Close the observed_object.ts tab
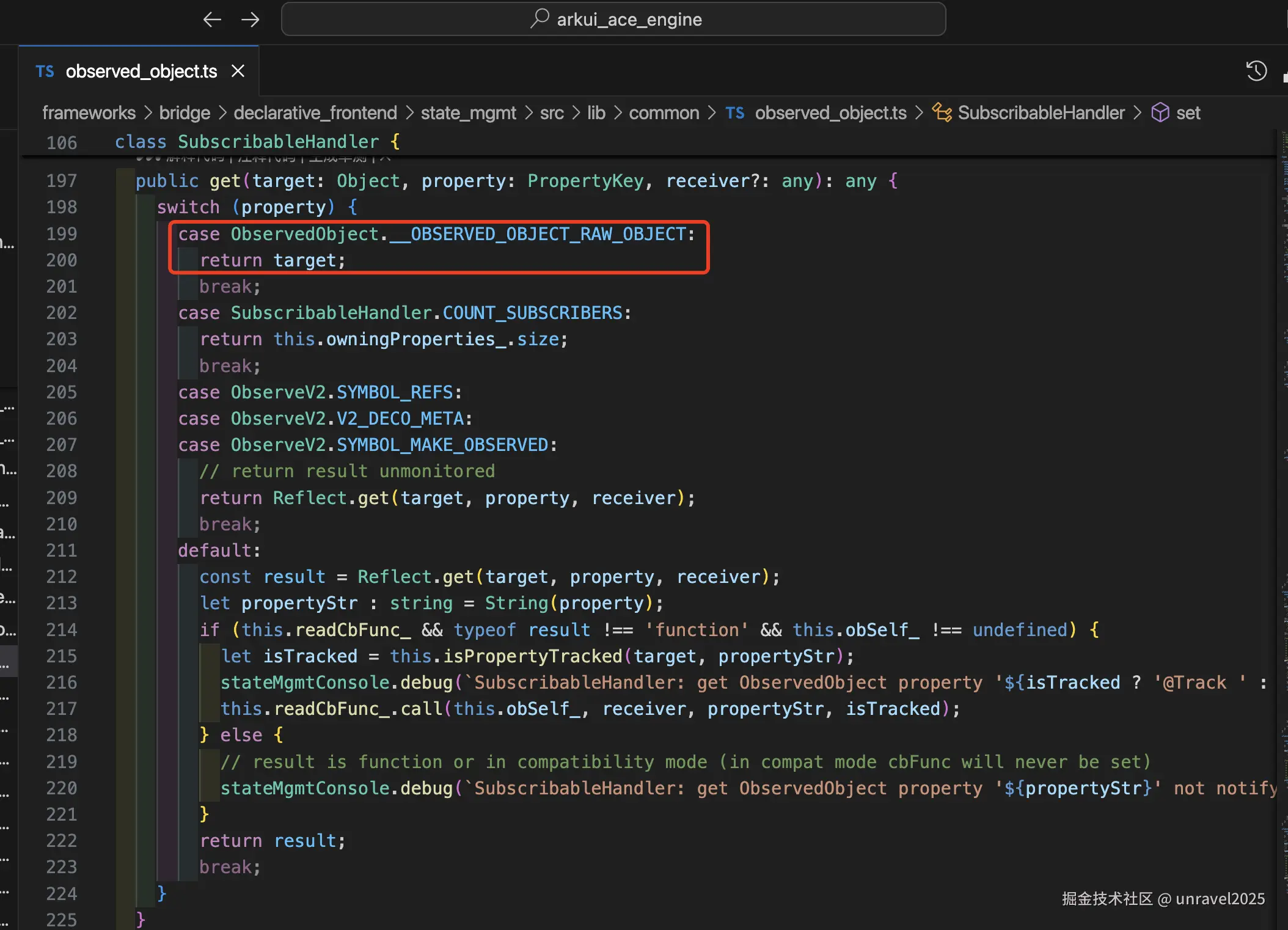Viewport: 1288px width, 930px height. 238,71
